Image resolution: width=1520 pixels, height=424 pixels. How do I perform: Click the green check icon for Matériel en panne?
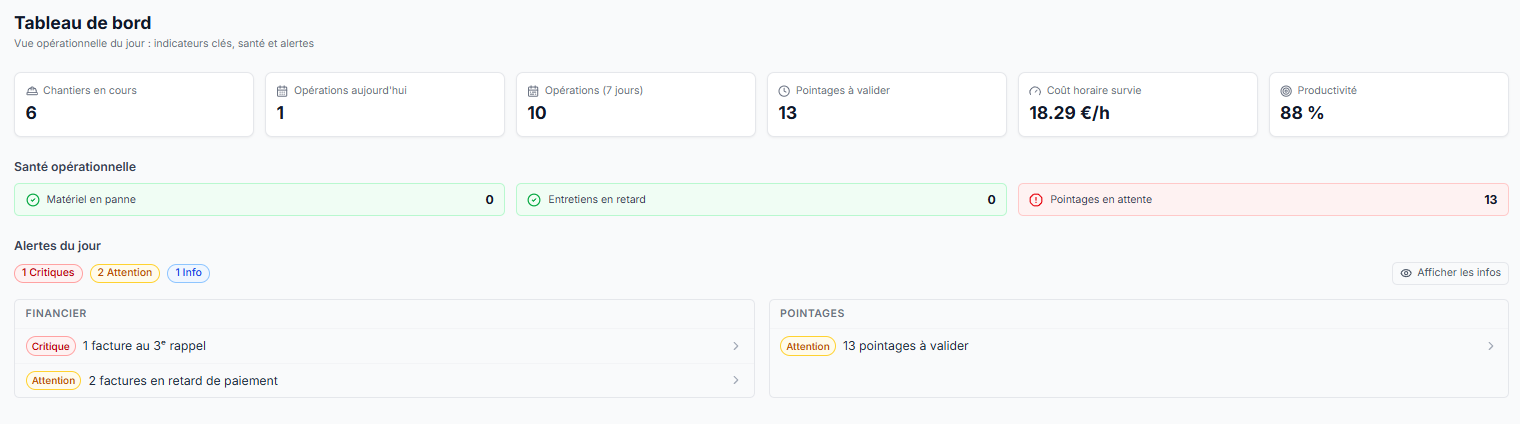click(x=33, y=199)
